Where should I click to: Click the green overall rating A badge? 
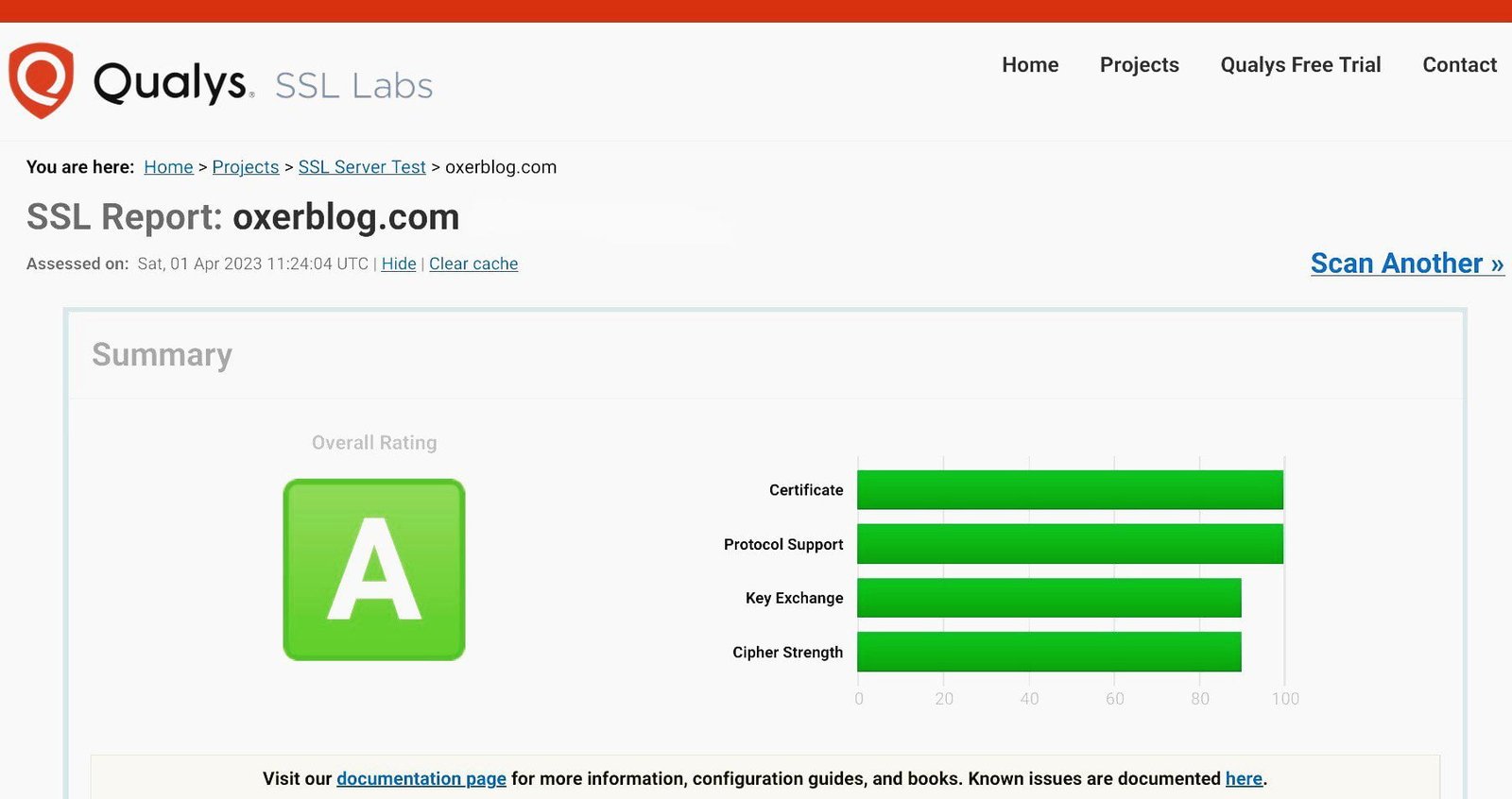click(x=374, y=569)
